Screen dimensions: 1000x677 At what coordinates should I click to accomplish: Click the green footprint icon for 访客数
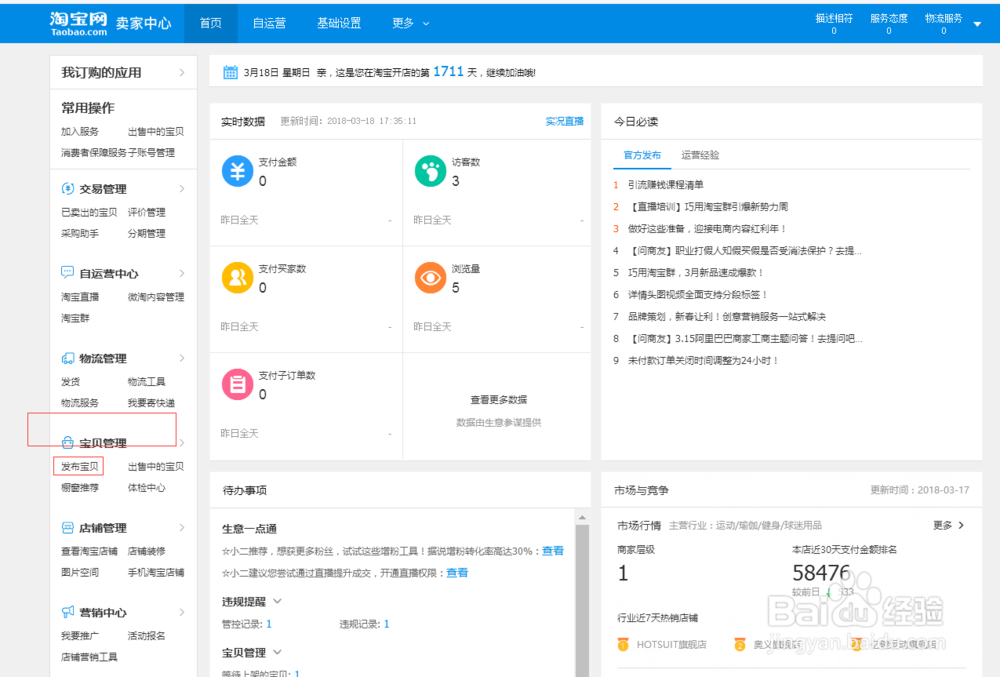pyautogui.click(x=430, y=171)
